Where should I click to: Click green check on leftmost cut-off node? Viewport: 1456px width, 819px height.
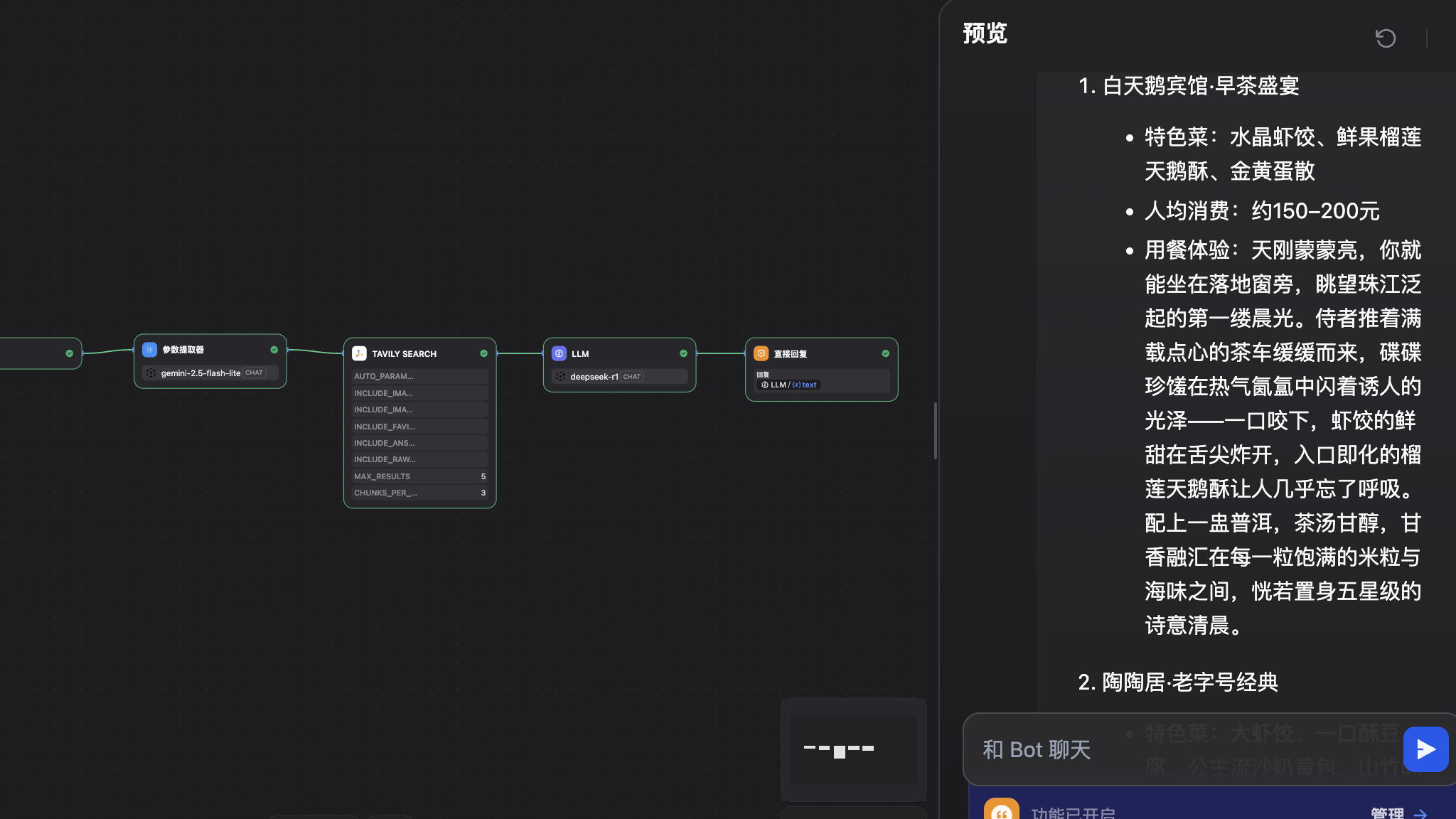(x=69, y=353)
